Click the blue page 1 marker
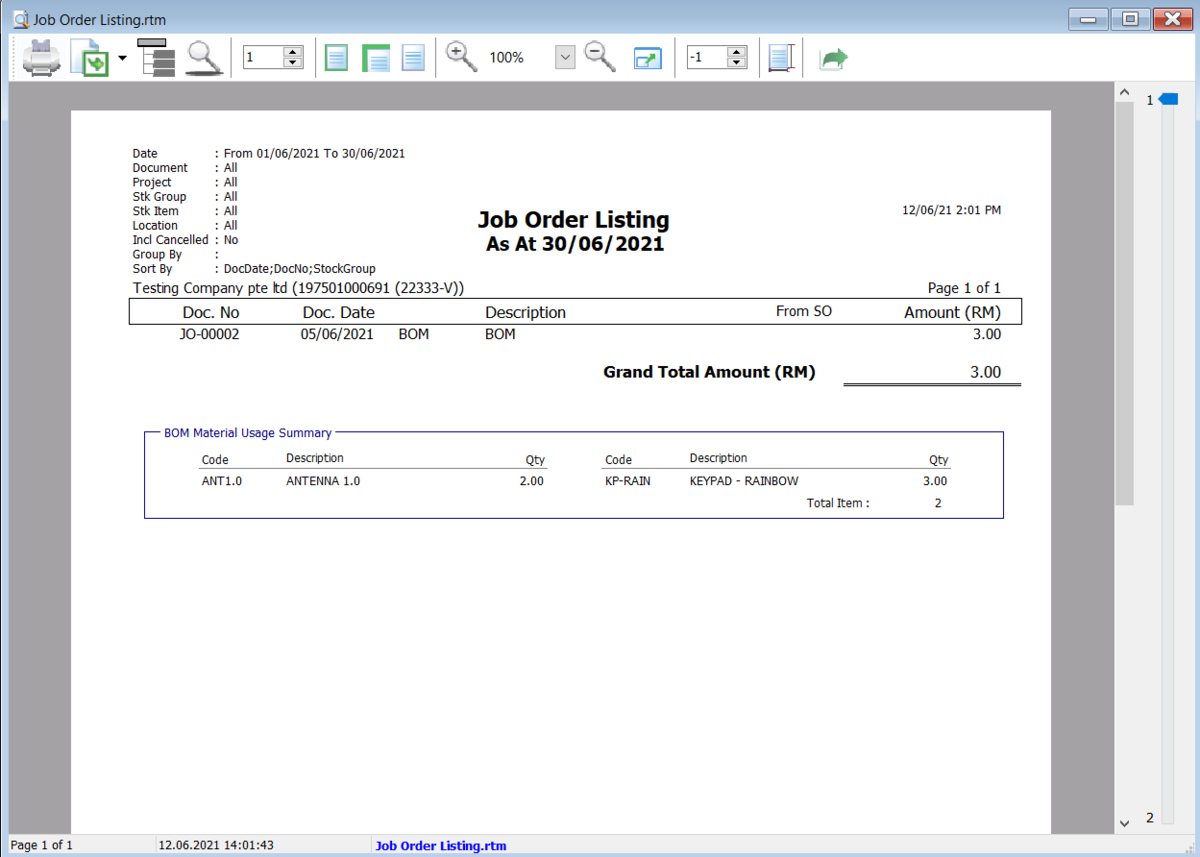1200x857 pixels. pos(1167,99)
